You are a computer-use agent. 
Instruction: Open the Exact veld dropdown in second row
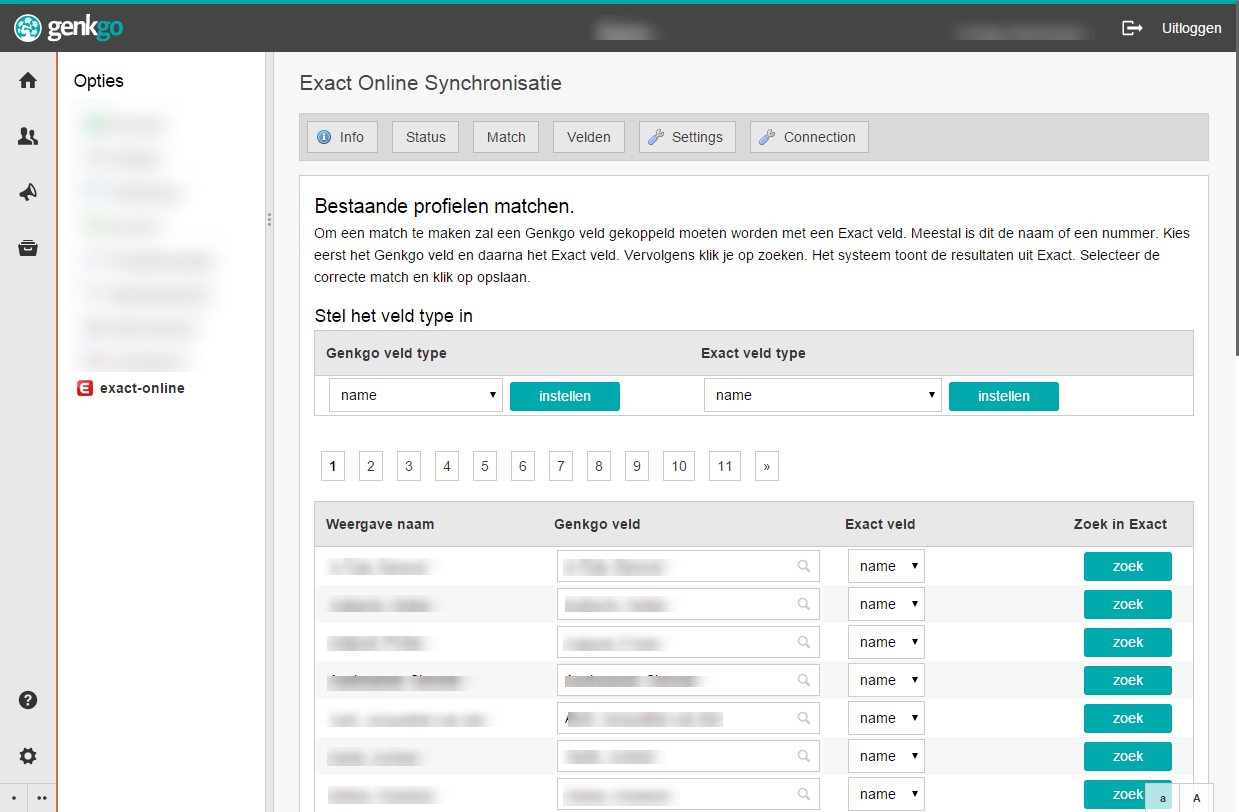[886, 604]
